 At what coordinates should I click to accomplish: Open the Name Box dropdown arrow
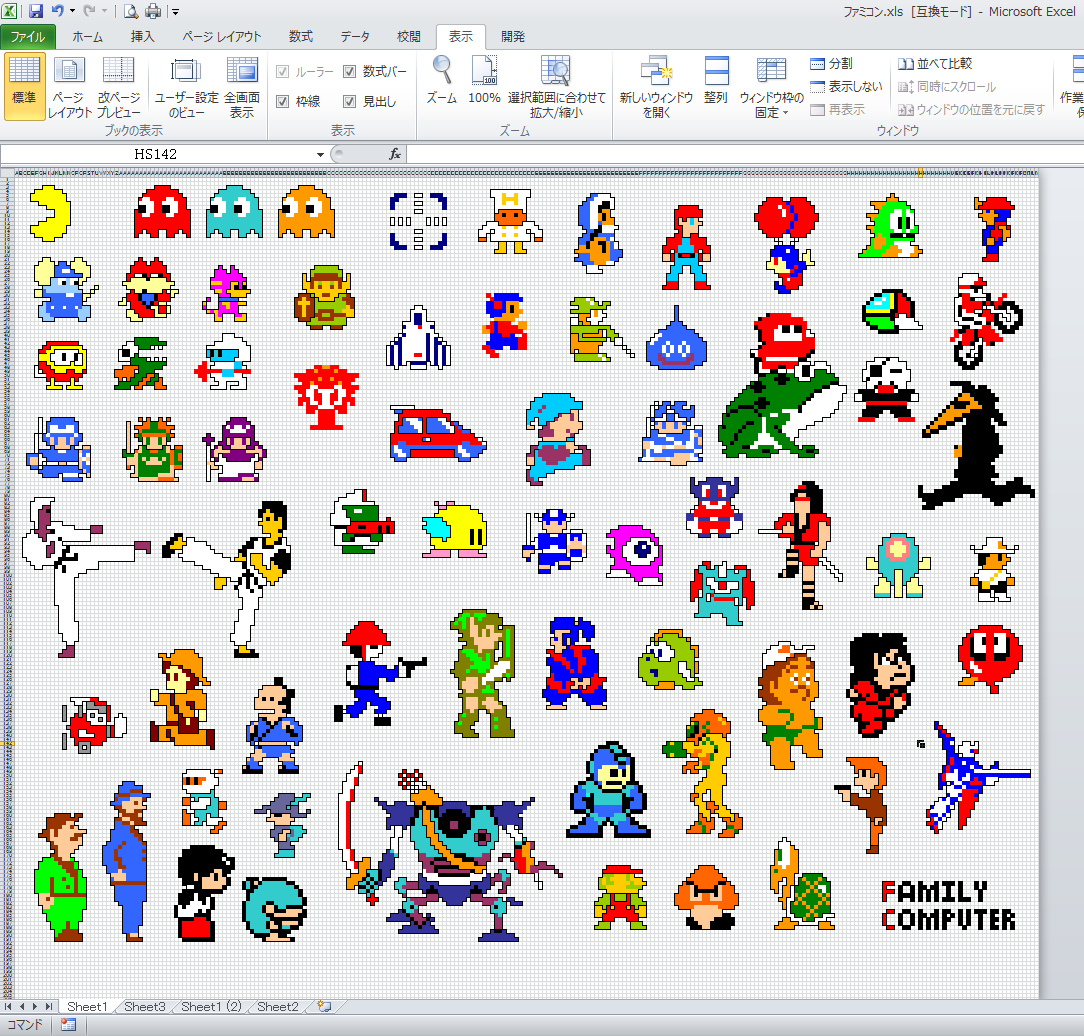tap(320, 154)
